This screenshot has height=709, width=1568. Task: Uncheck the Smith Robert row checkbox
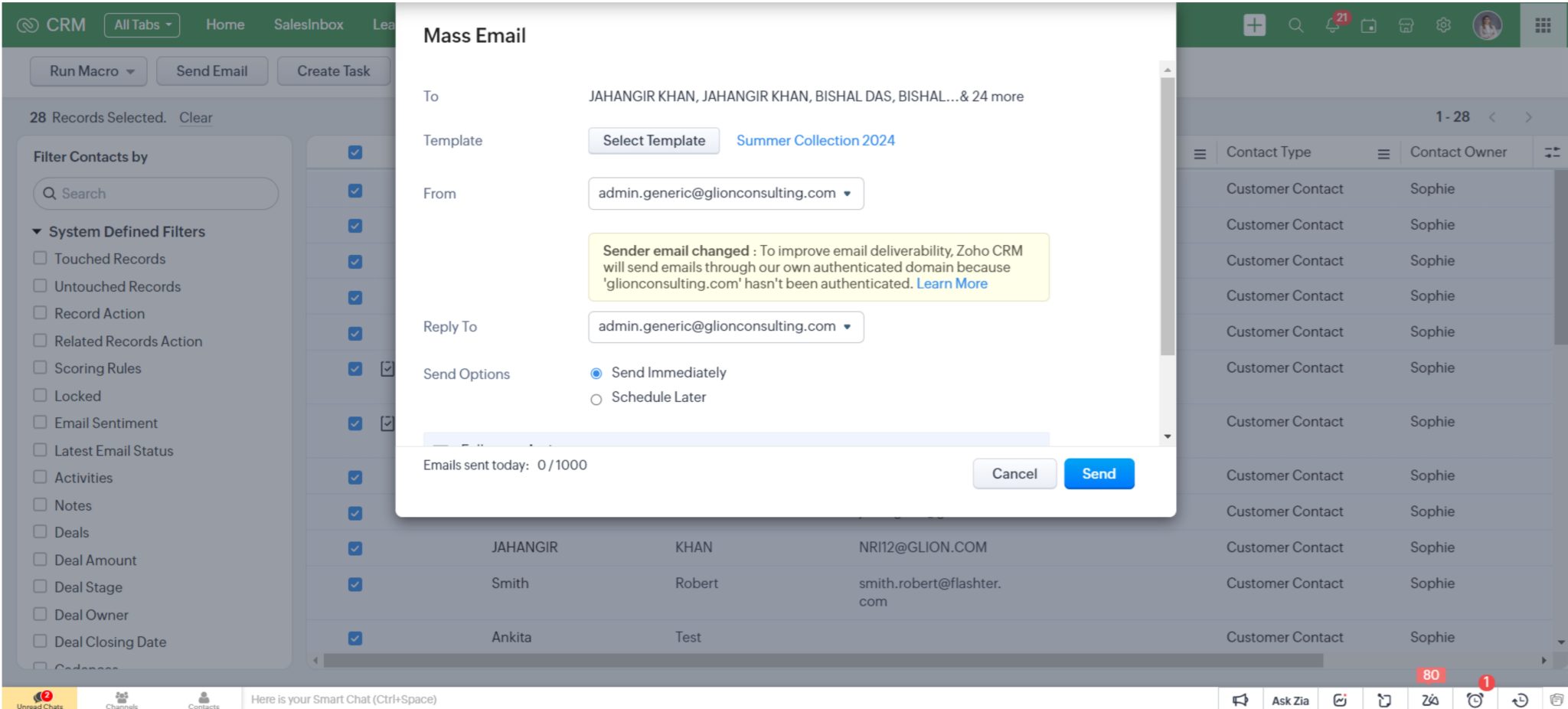(354, 584)
